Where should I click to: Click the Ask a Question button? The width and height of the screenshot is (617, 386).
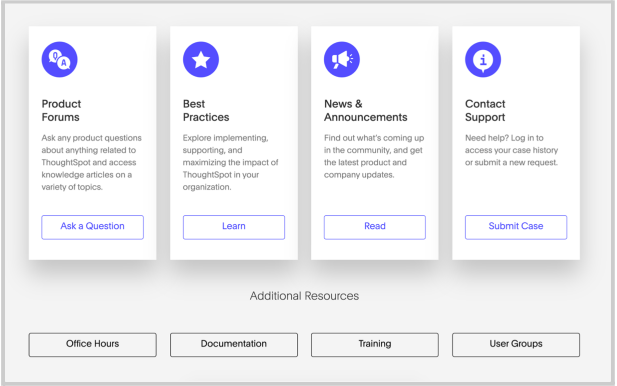point(92,227)
